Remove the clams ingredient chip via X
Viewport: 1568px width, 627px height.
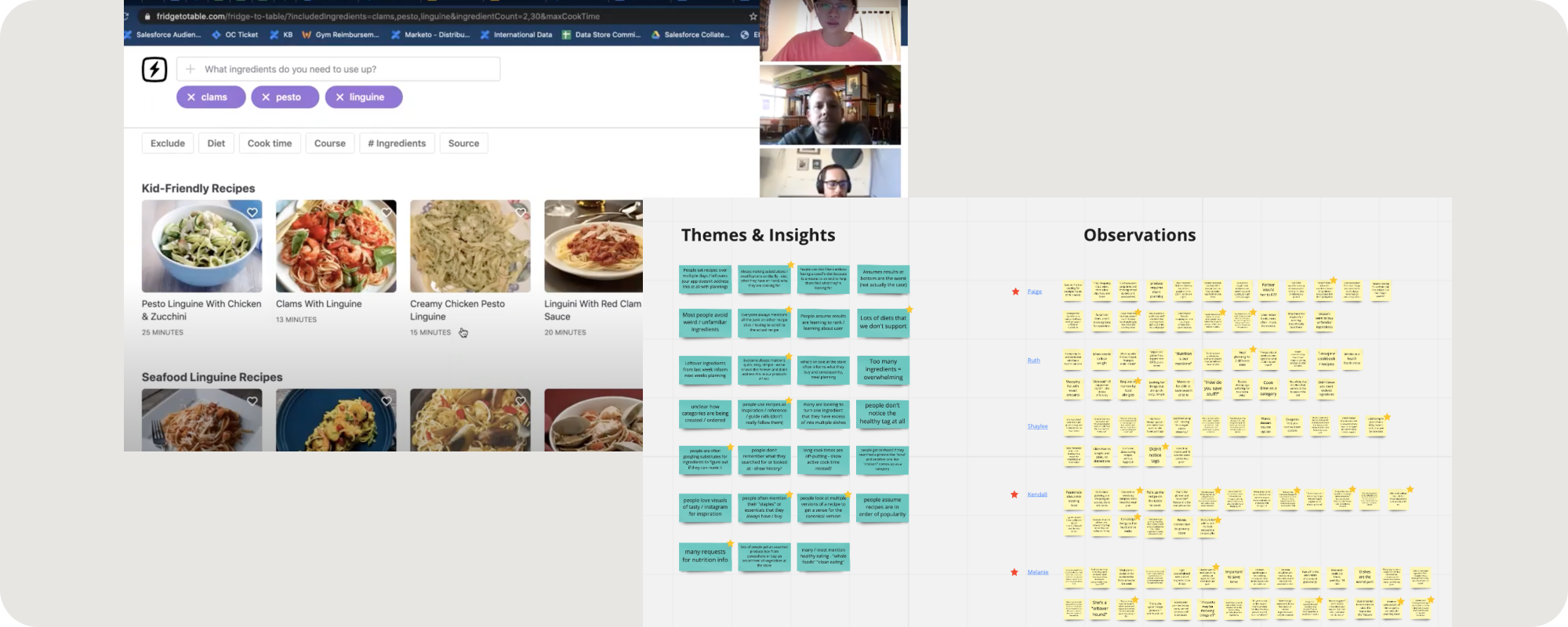[x=191, y=97]
